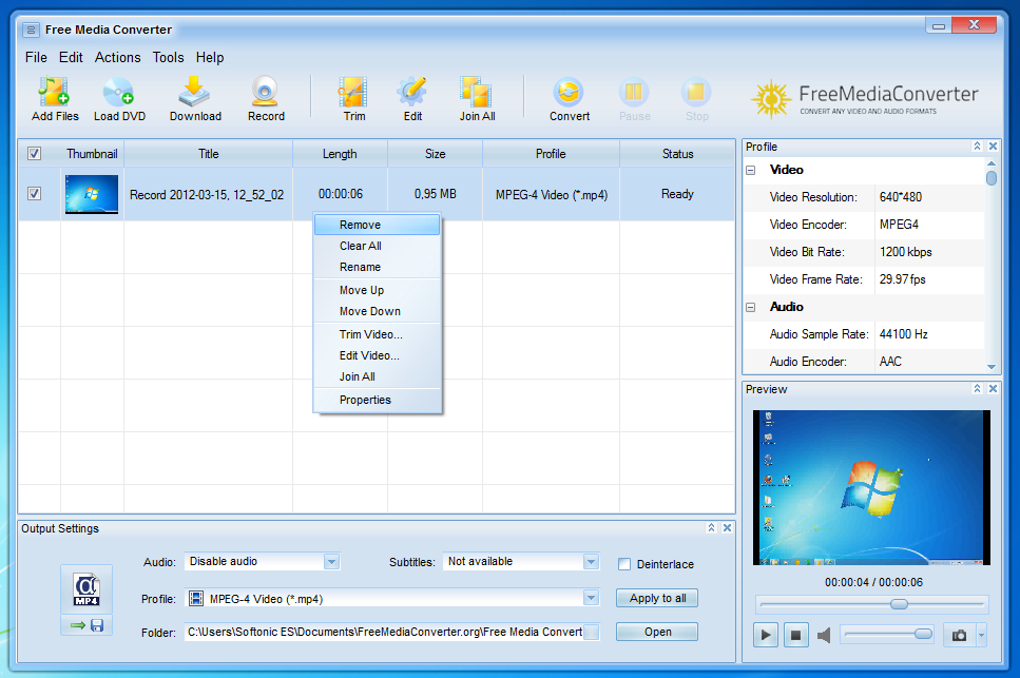
Task: Collapse the Preview panel with chevron icon
Action: tap(976, 388)
